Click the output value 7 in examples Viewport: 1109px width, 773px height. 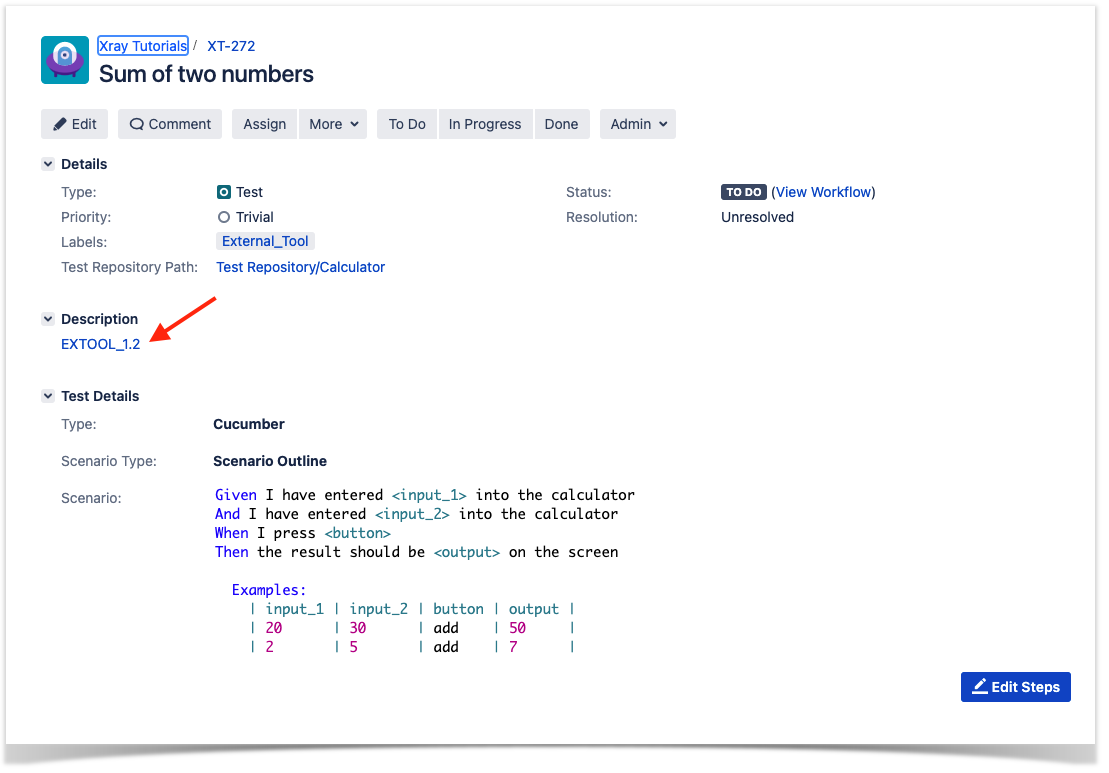tap(513, 647)
